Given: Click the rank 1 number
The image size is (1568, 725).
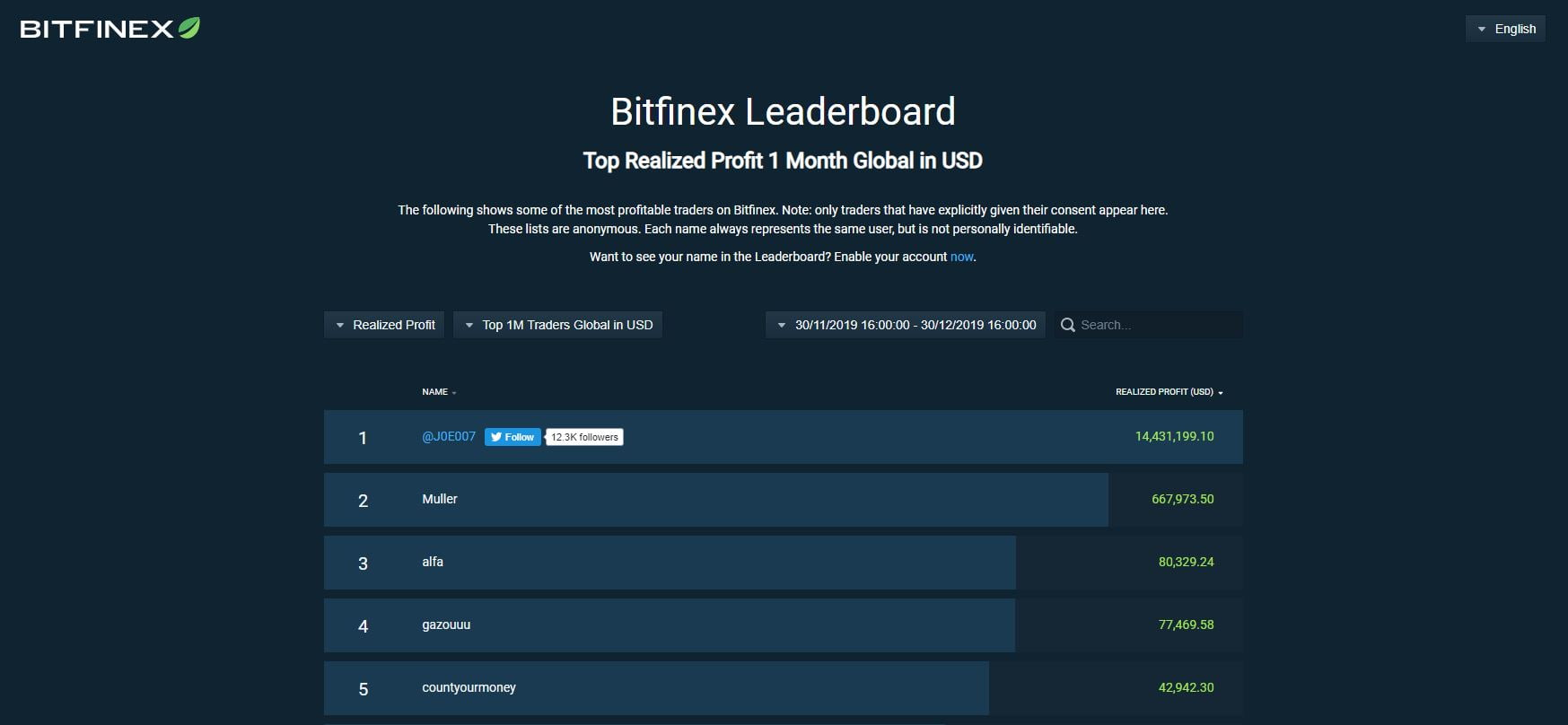Looking at the screenshot, I should click(363, 438).
